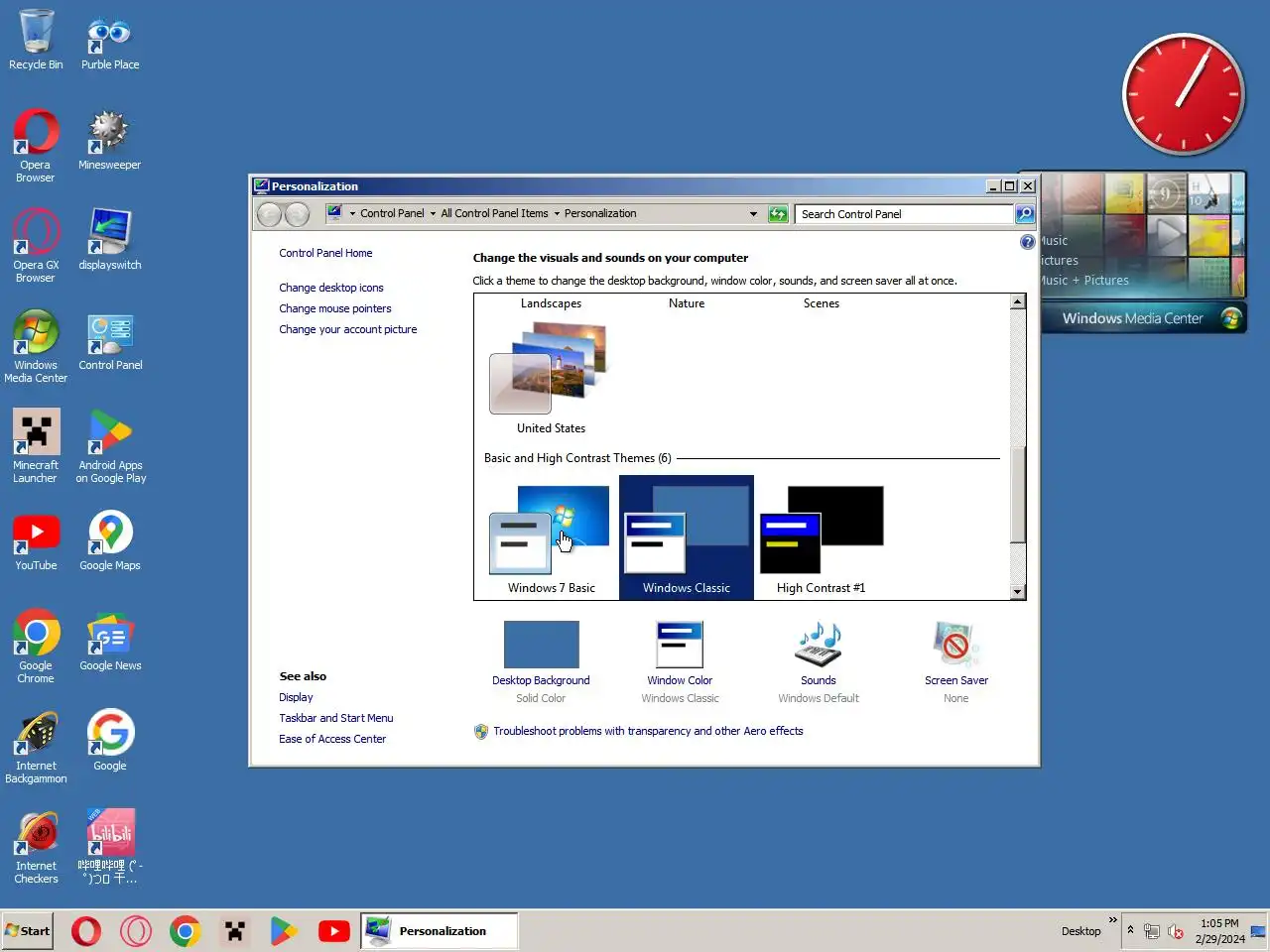This screenshot has width=1270, height=952.
Task: Open the Change your account picture link
Action: [x=348, y=329]
